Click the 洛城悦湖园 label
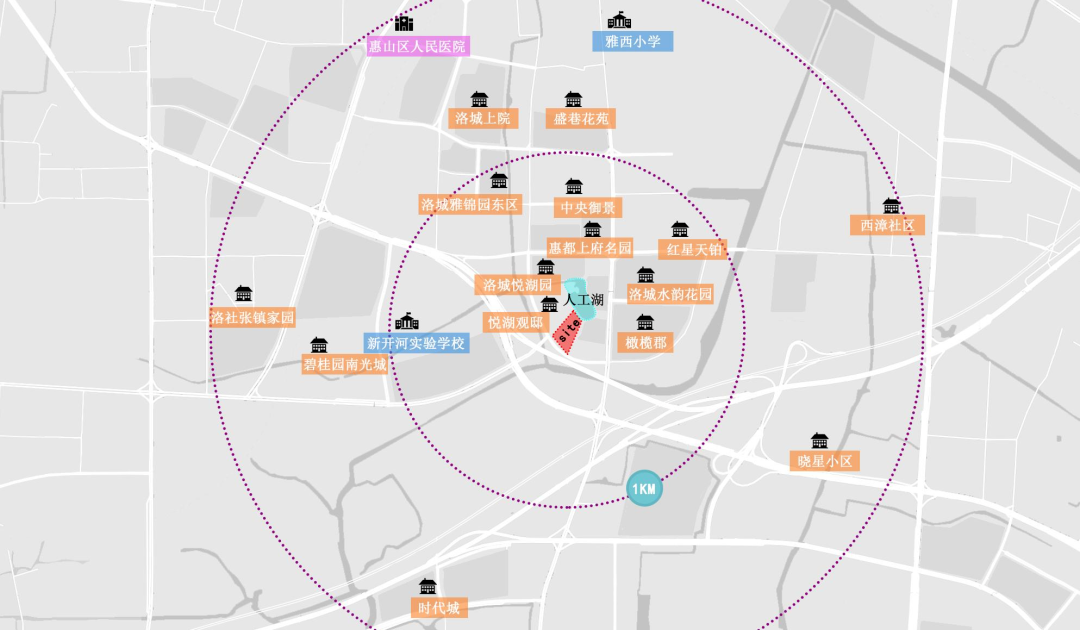1080x630 pixels. tap(517, 285)
